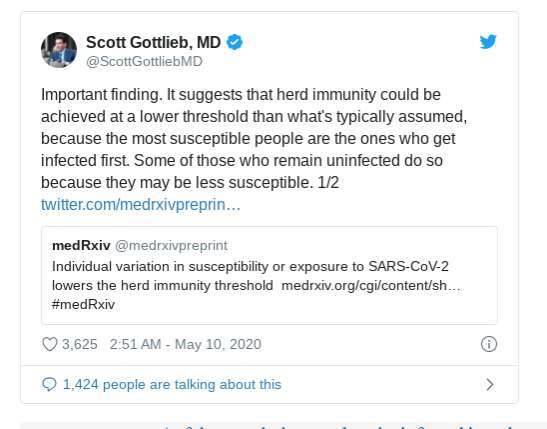Click the blue verified badge icon

point(234,42)
